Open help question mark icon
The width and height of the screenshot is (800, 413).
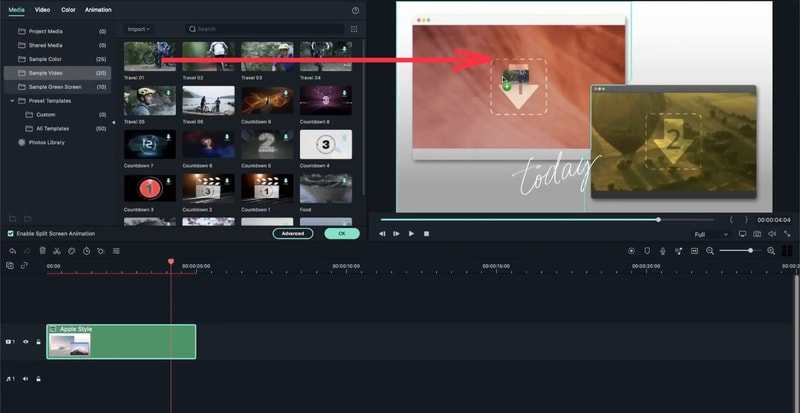tap(356, 10)
